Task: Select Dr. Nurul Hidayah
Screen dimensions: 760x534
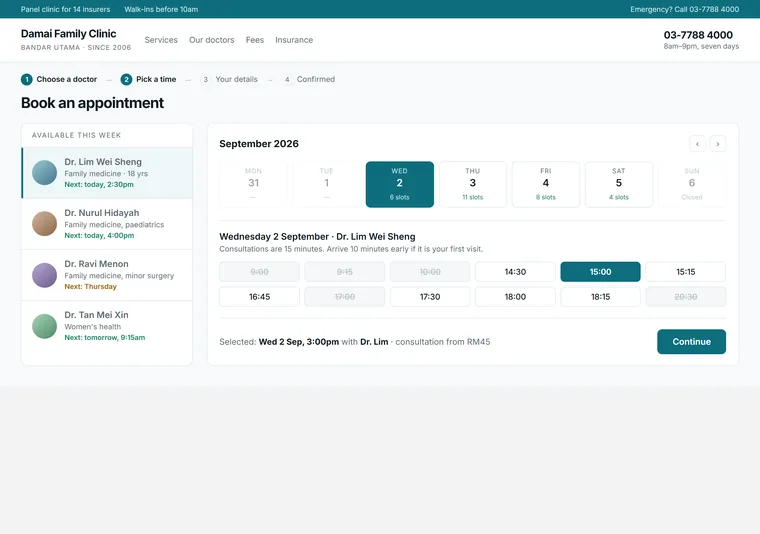Action: click(x=107, y=224)
